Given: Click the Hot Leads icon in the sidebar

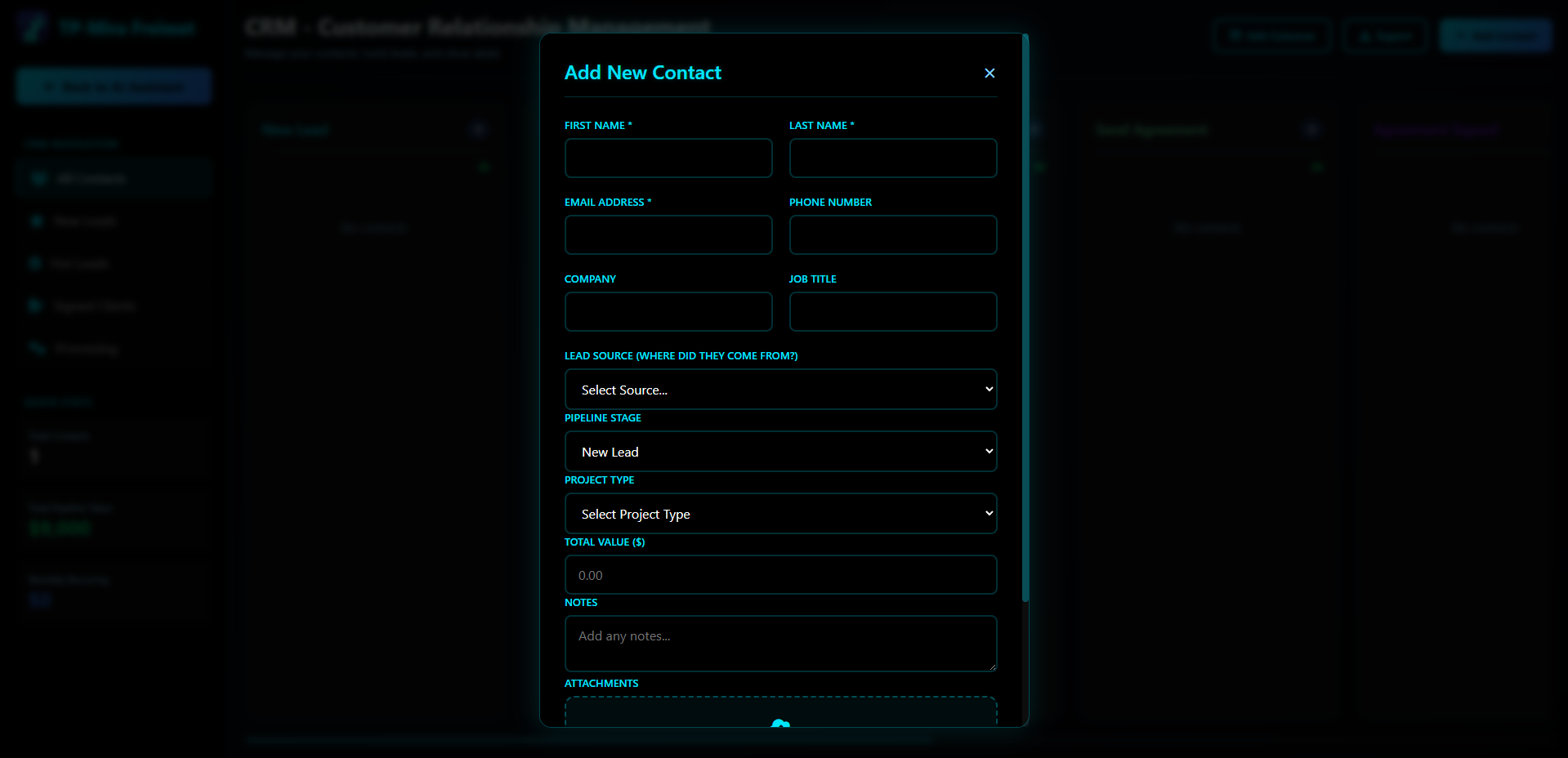Looking at the screenshot, I should click(38, 263).
